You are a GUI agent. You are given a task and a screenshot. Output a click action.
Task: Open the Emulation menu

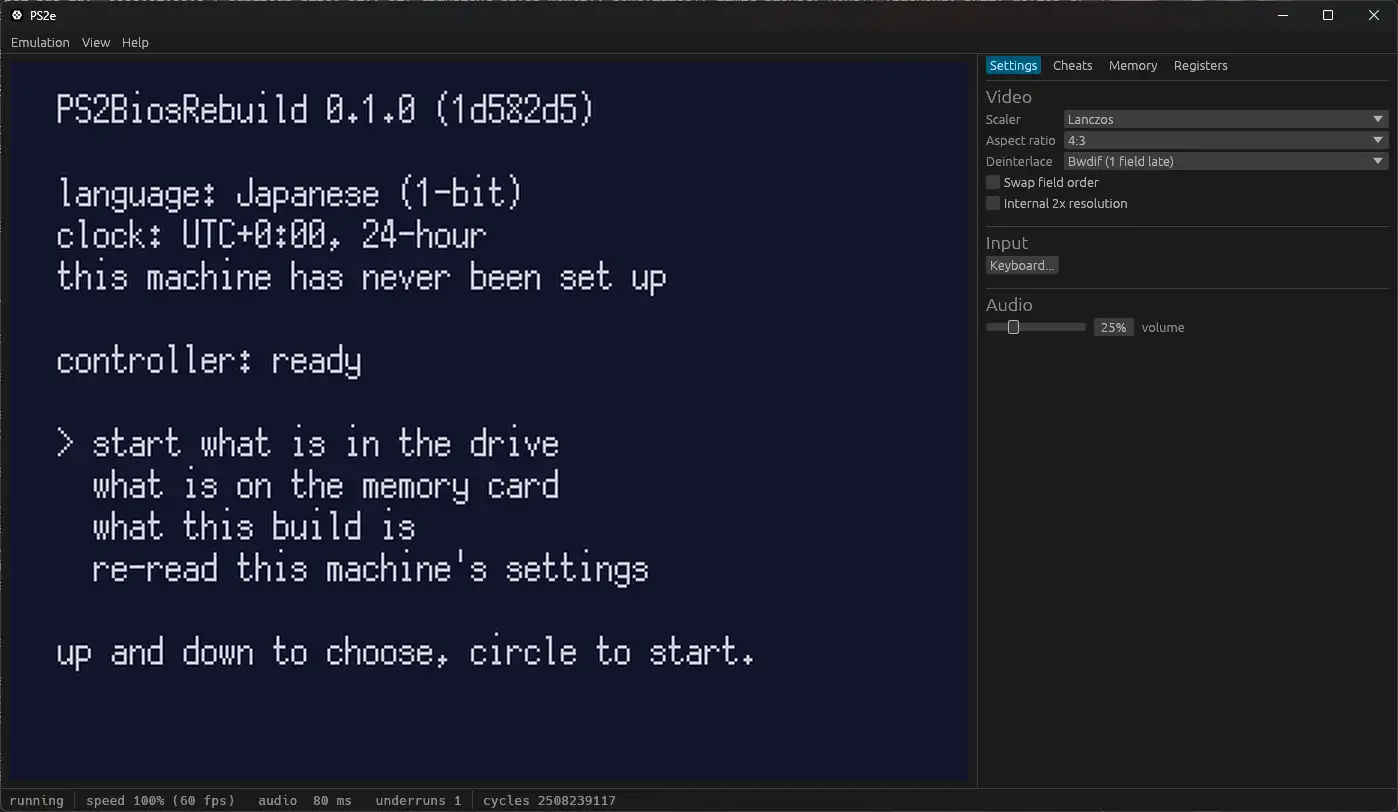[x=40, y=42]
